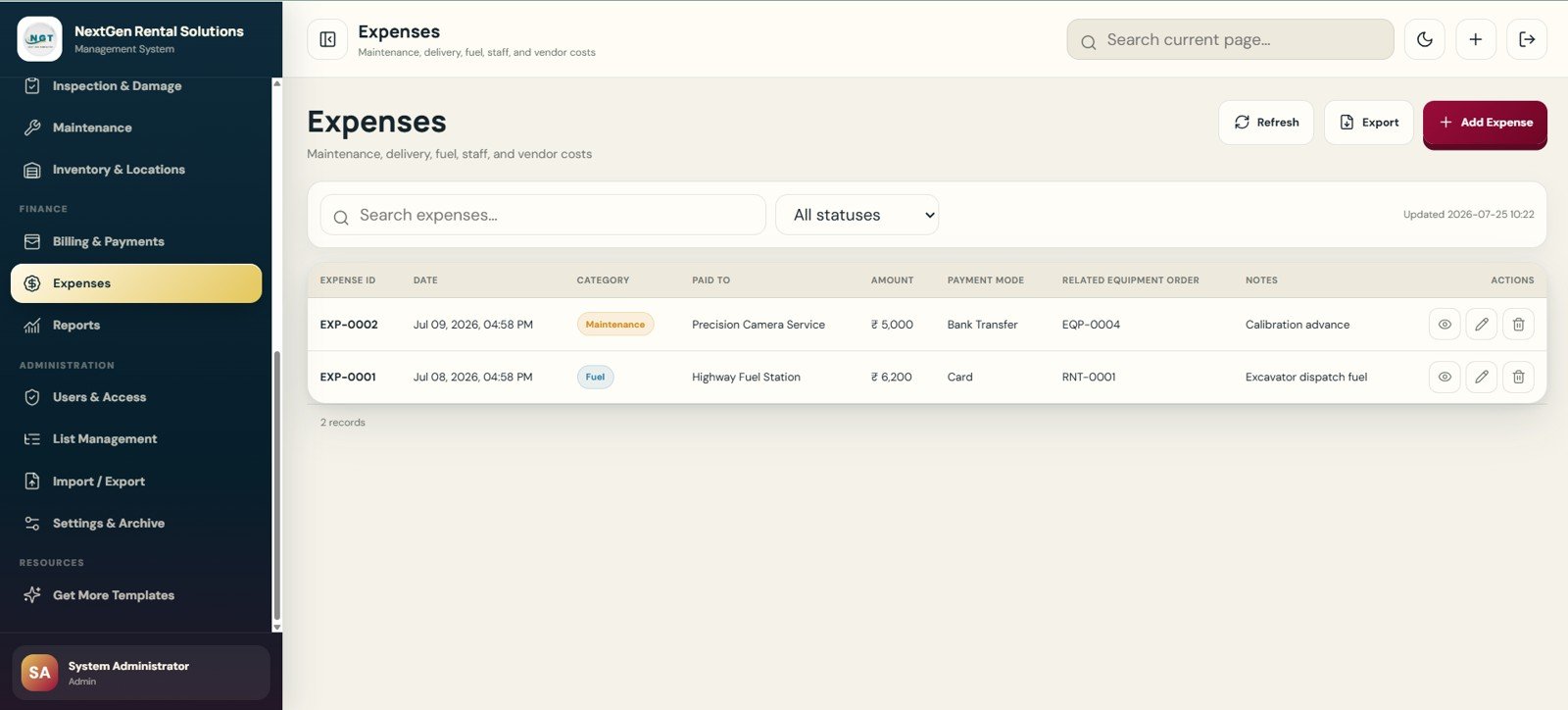Click Related Equipment Order column header

[x=1130, y=280]
